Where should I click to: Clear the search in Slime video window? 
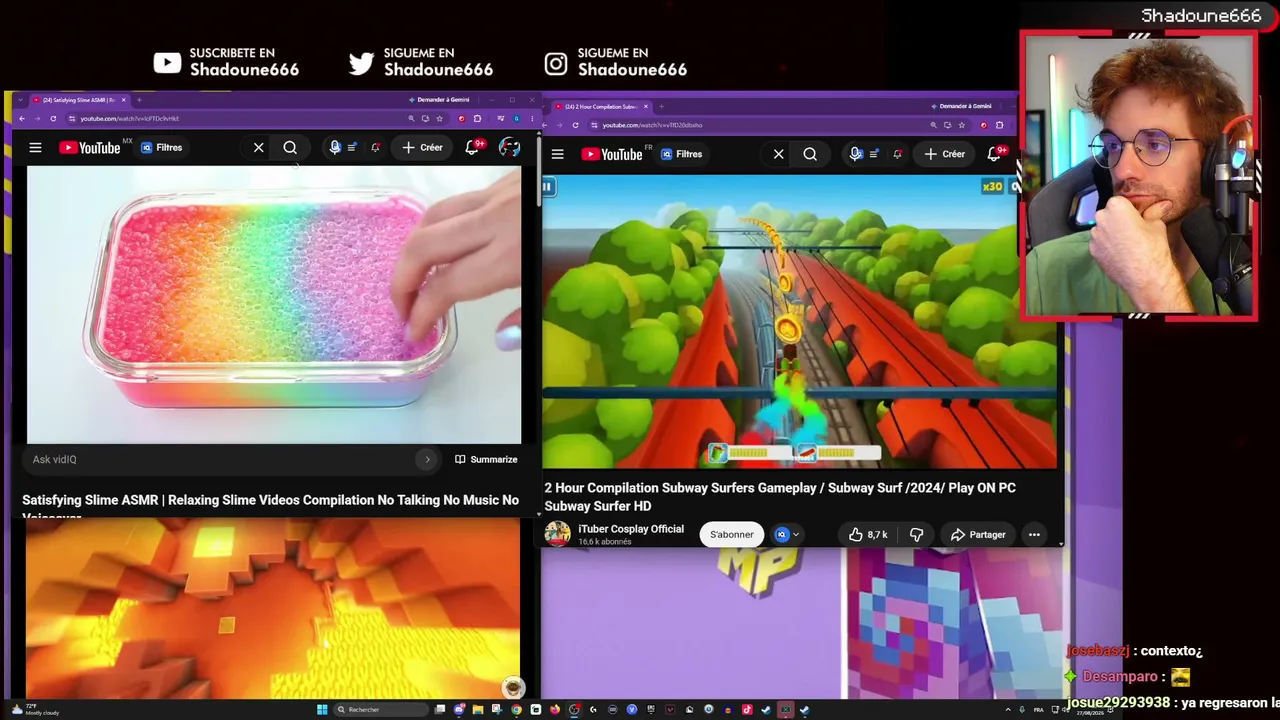pos(258,147)
